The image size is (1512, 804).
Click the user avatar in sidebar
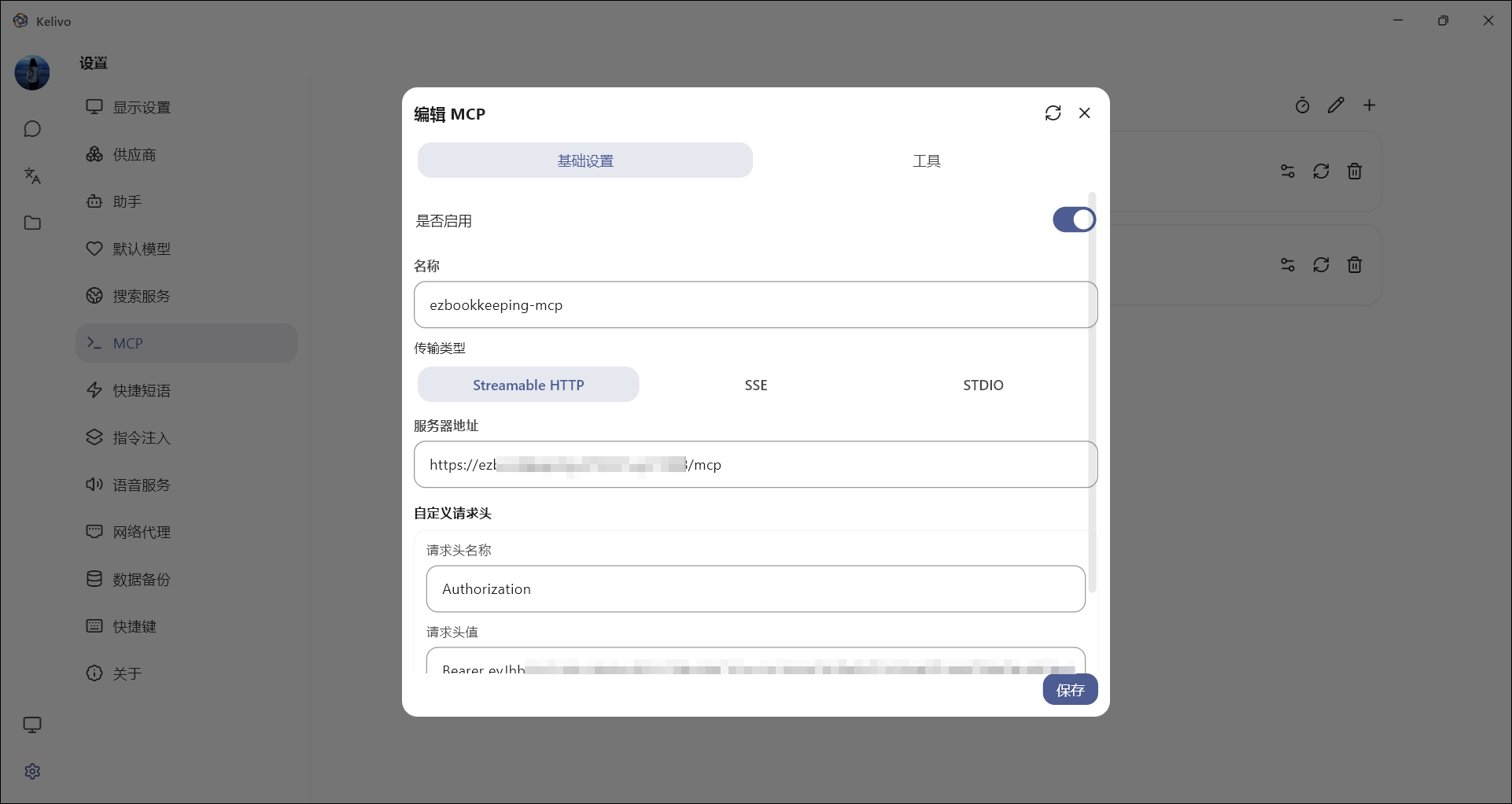(x=32, y=73)
